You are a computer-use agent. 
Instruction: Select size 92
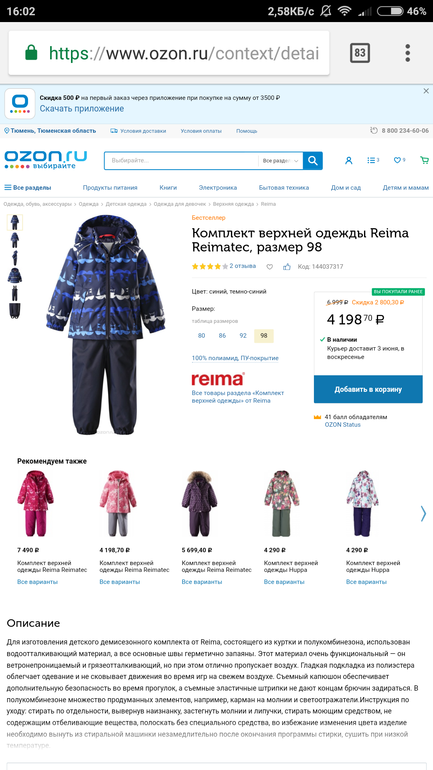click(x=243, y=336)
